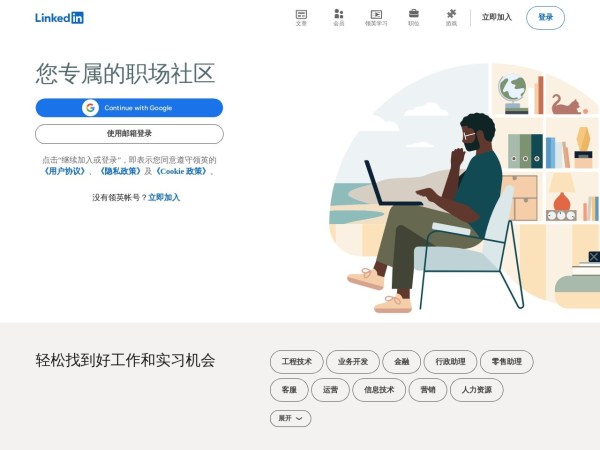Open the Articles (文章) nav icon
Viewport: 600px width, 450px height.
coord(301,18)
